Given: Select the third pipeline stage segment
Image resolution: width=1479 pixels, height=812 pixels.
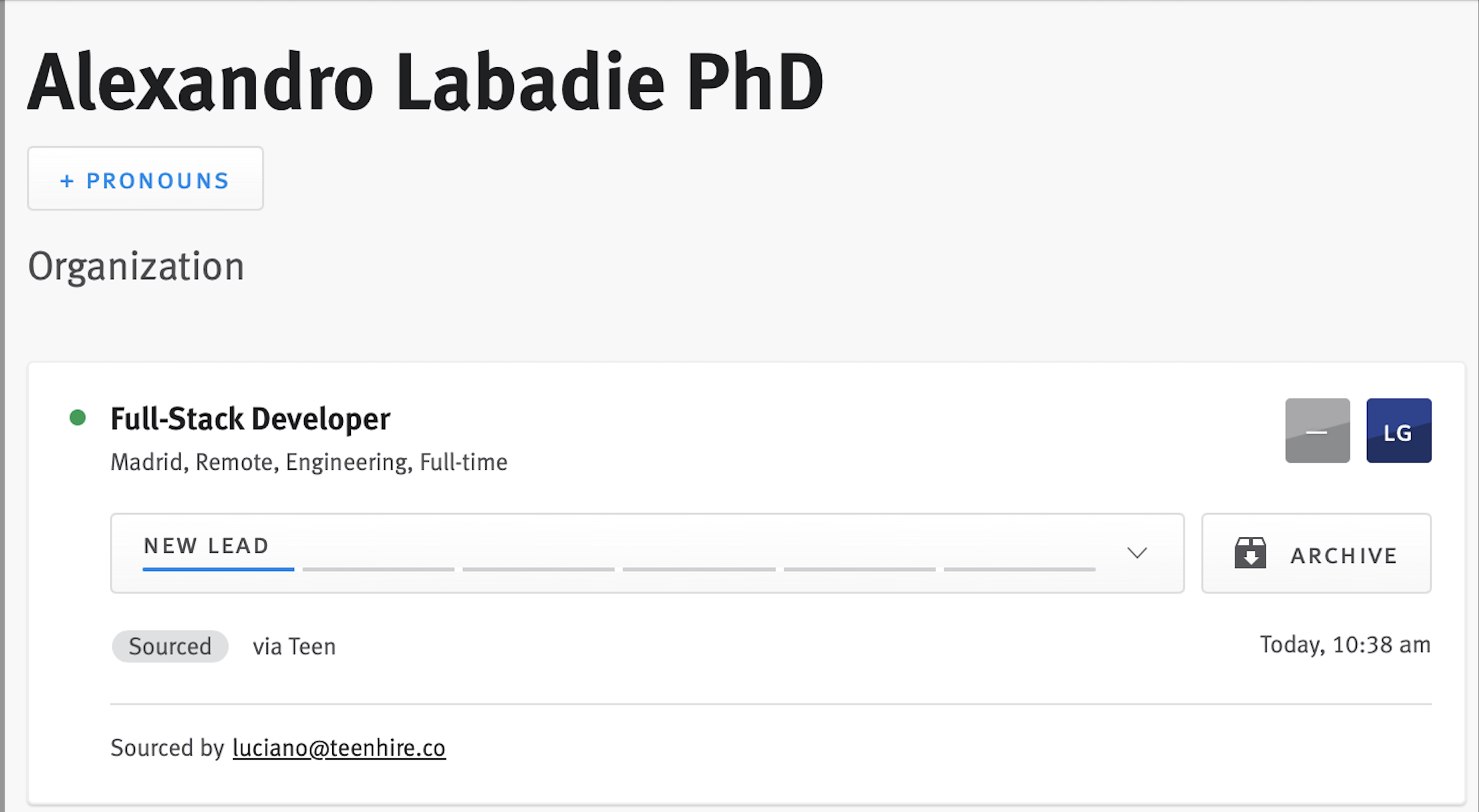Looking at the screenshot, I should coord(538,569).
